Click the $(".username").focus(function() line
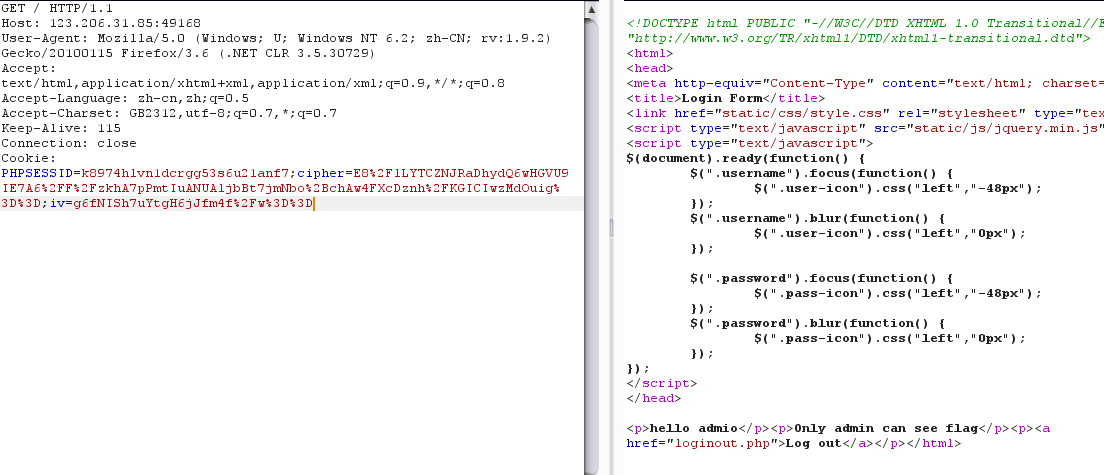The image size is (1104, 475). 824,173
